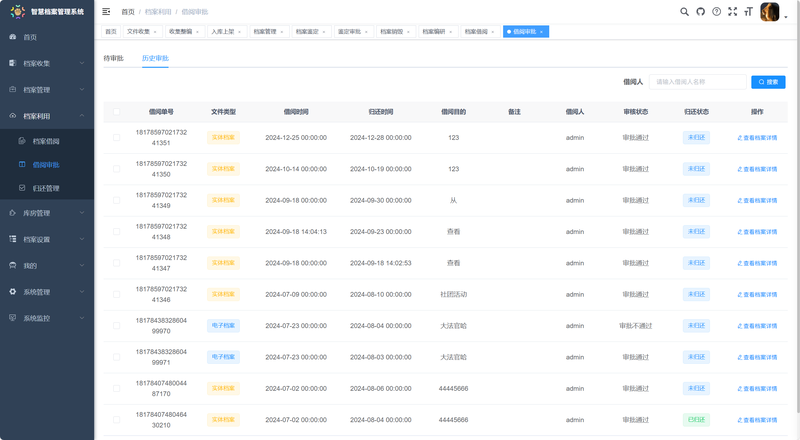Open the font size setting icon
The image size is (800, 440).
[748, 12]
